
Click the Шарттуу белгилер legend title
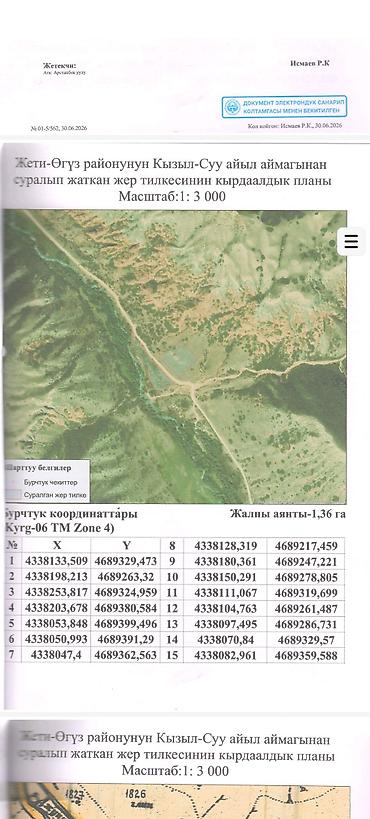tap(39, 468)
